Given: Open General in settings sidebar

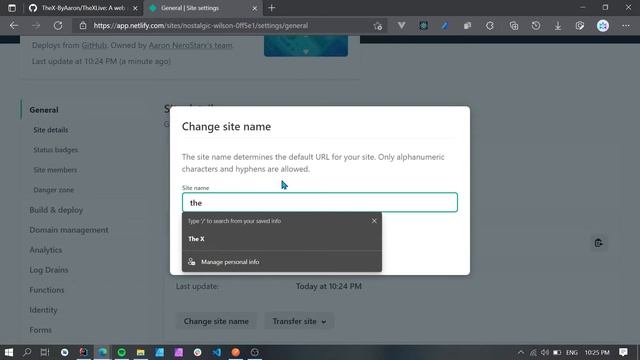Looking at the screenshot, I should click(44, 110).
